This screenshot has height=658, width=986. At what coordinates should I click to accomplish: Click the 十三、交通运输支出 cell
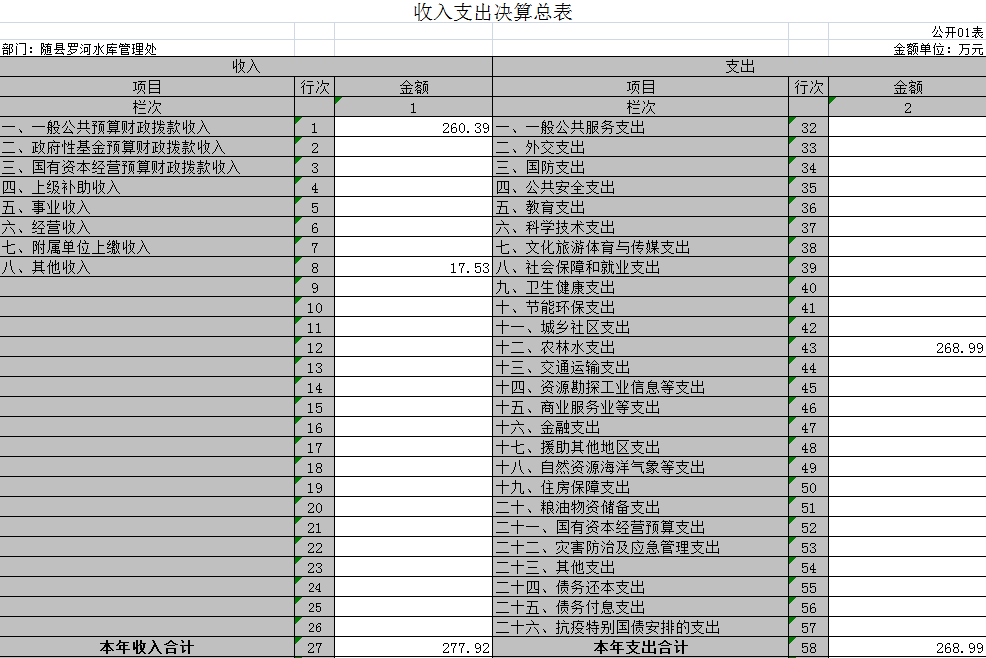[641, 368]
